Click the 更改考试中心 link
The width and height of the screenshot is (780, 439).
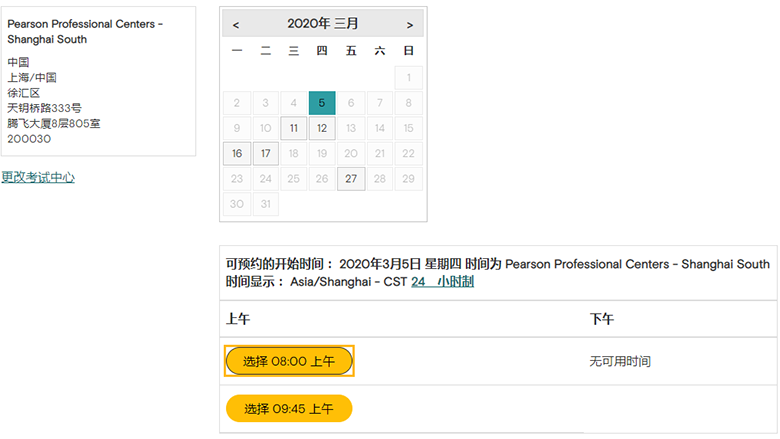click(38, 177)
